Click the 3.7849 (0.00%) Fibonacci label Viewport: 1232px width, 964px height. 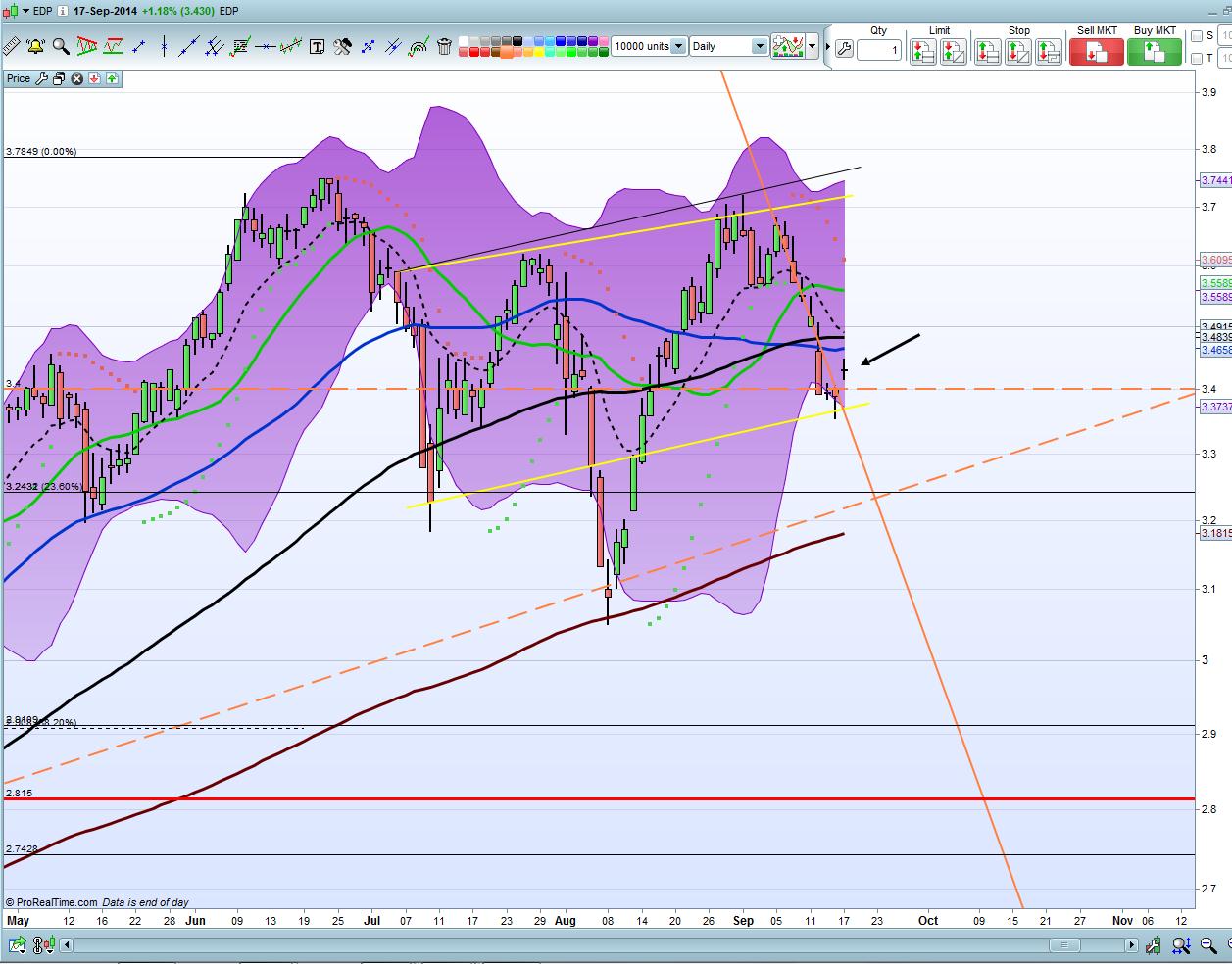[x=41, y=151]
